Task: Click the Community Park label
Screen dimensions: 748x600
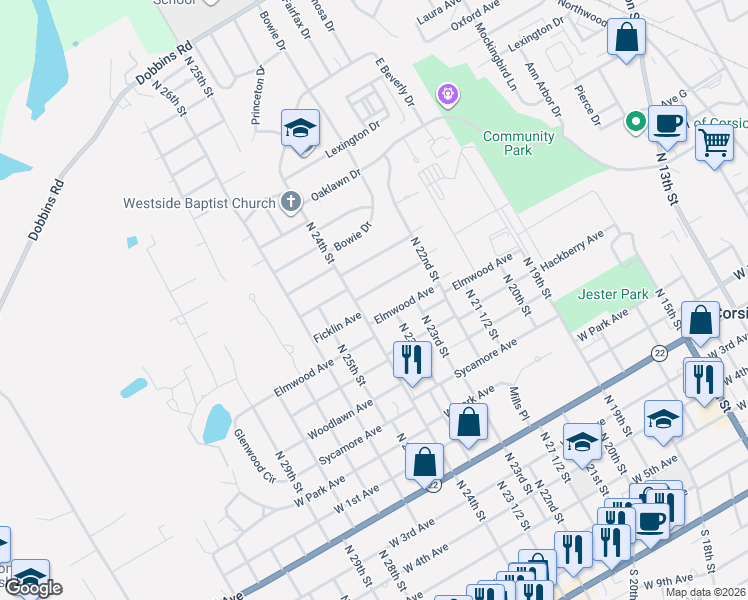Action: (519, 143)
